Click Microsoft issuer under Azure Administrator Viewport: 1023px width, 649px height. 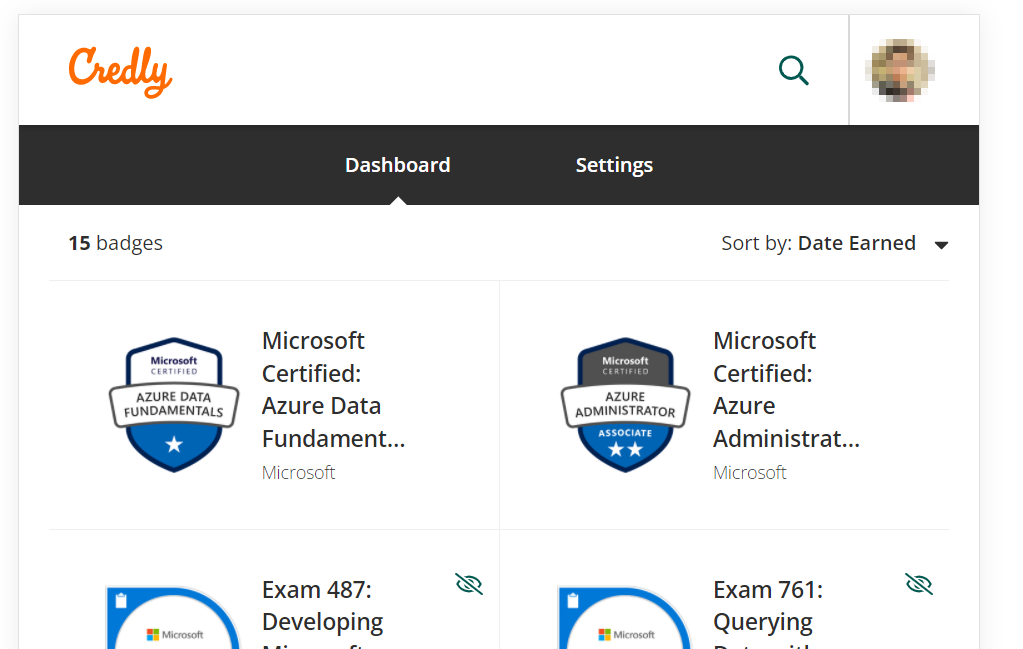[750, 472]
